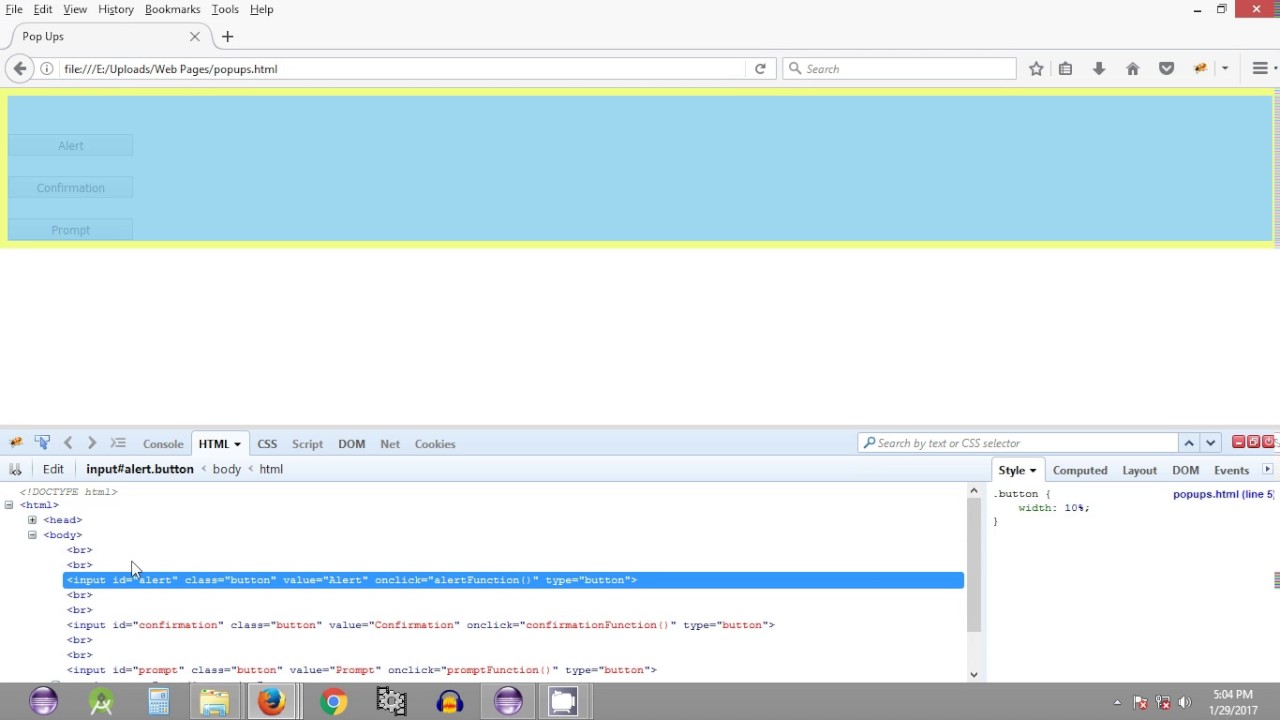The width and height of the screenshot is (1280, 720).
Task: Open the Edit menu in Firefox
Action: click(43, 9)
